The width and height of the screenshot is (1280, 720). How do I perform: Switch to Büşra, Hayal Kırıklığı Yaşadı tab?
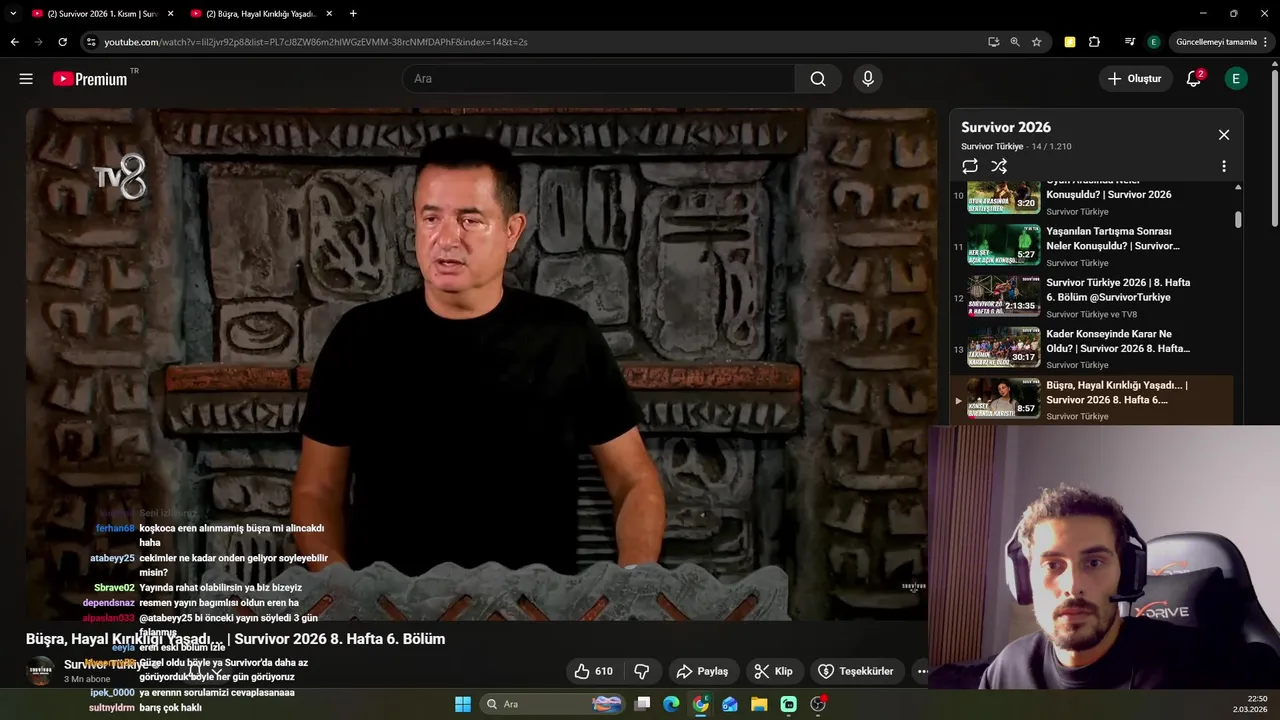click(x=260, y=14)
